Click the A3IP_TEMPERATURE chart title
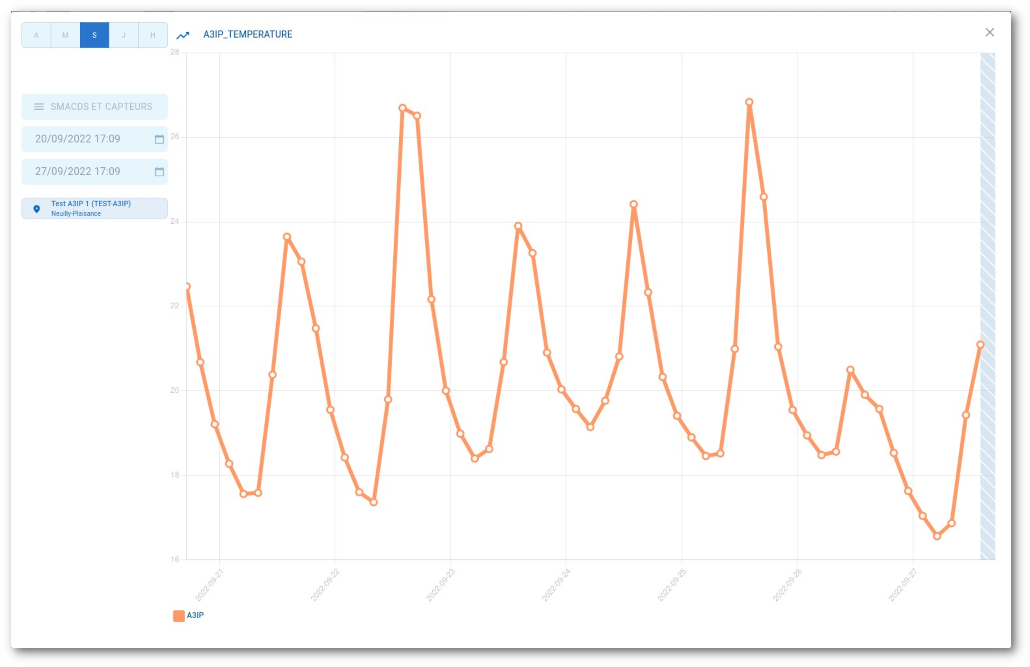The height and width of the screenshot is (667, 1030). (x=247, y=35)
